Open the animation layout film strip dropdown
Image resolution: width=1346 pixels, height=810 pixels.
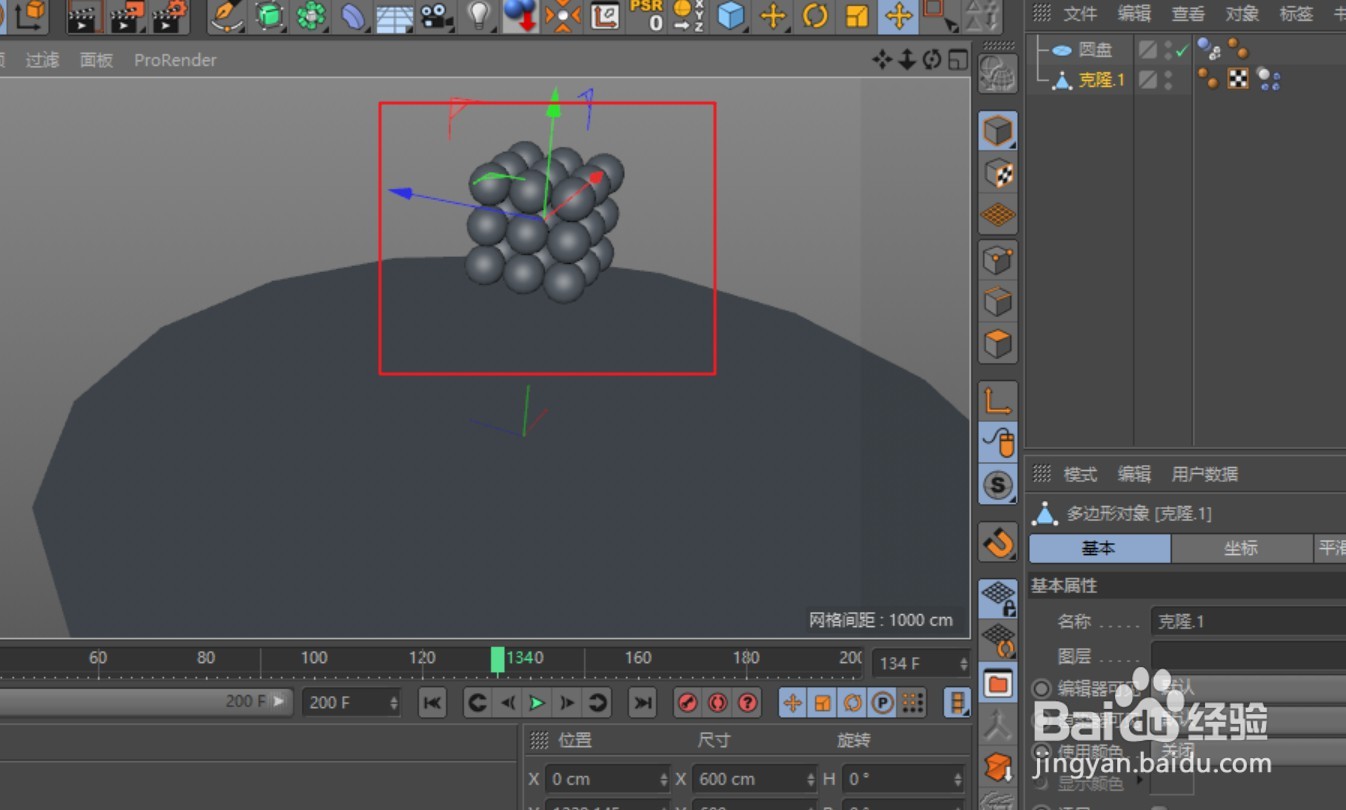point(957,702)
